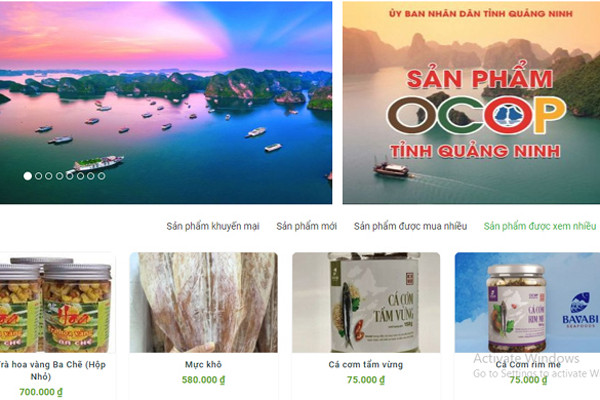Click the 580.000 đ price of Mực khô
600x400 pixels.
point(204,380)
